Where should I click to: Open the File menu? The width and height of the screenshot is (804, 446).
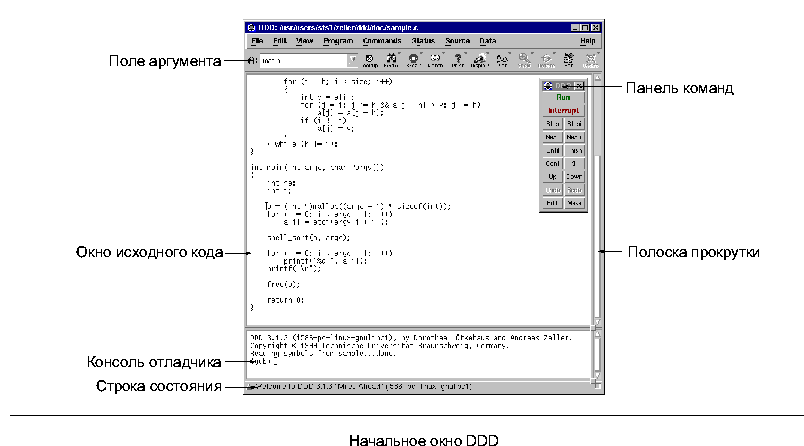(x=258, y=41)
